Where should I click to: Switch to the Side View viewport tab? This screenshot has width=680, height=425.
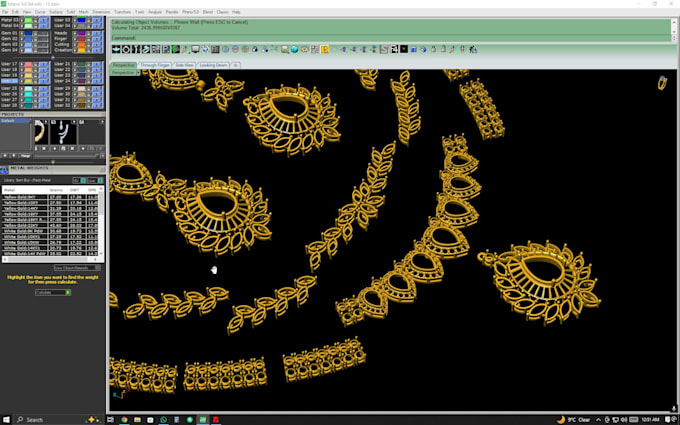click(x=184, y=65)
